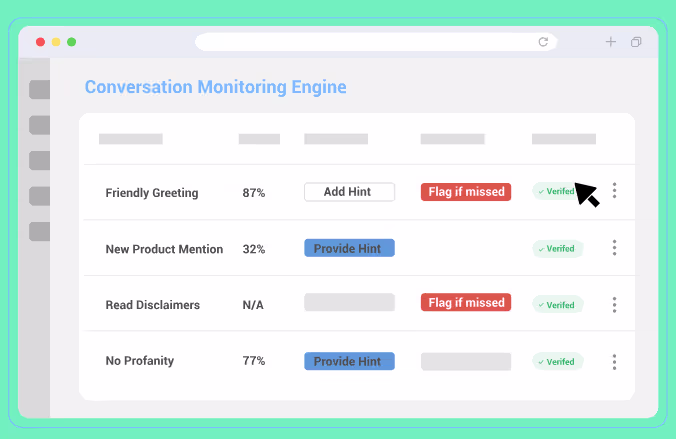Select the No Profanity row label
676x439 pixels.
(140, 361)
